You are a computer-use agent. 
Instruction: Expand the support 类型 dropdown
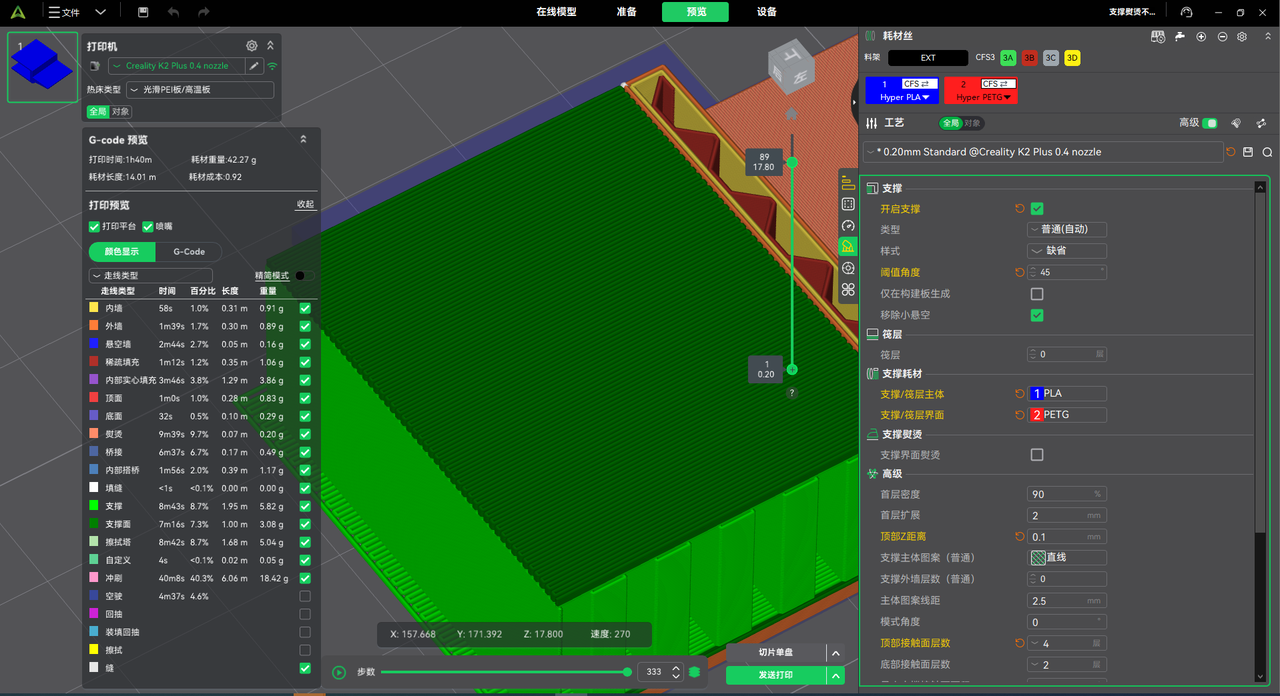coord(1066,229)
